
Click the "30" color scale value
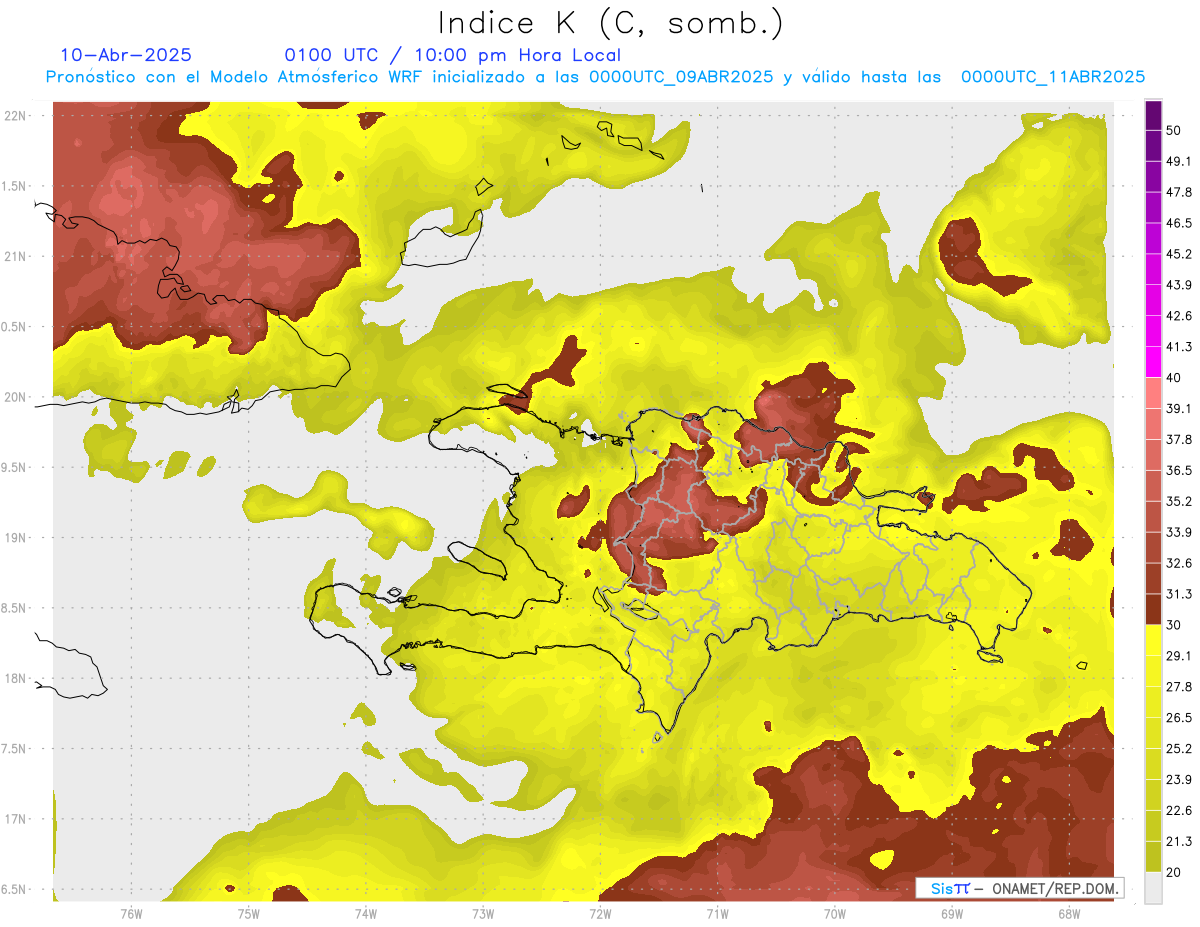click(x=1174, y=625)
